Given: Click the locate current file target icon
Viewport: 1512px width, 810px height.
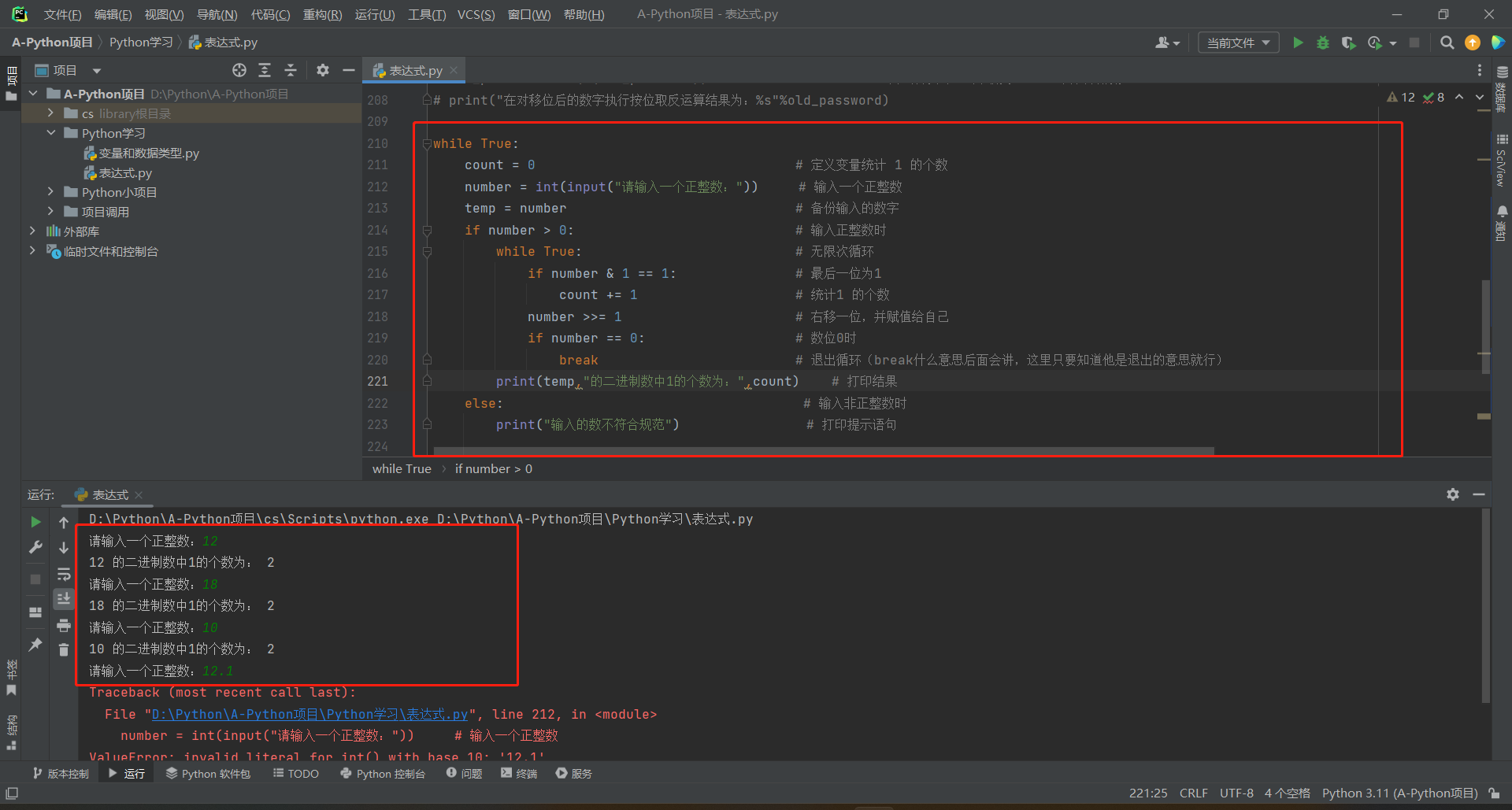Looking at the screenshot, I should pyautogui.click(x=239, y=70).
